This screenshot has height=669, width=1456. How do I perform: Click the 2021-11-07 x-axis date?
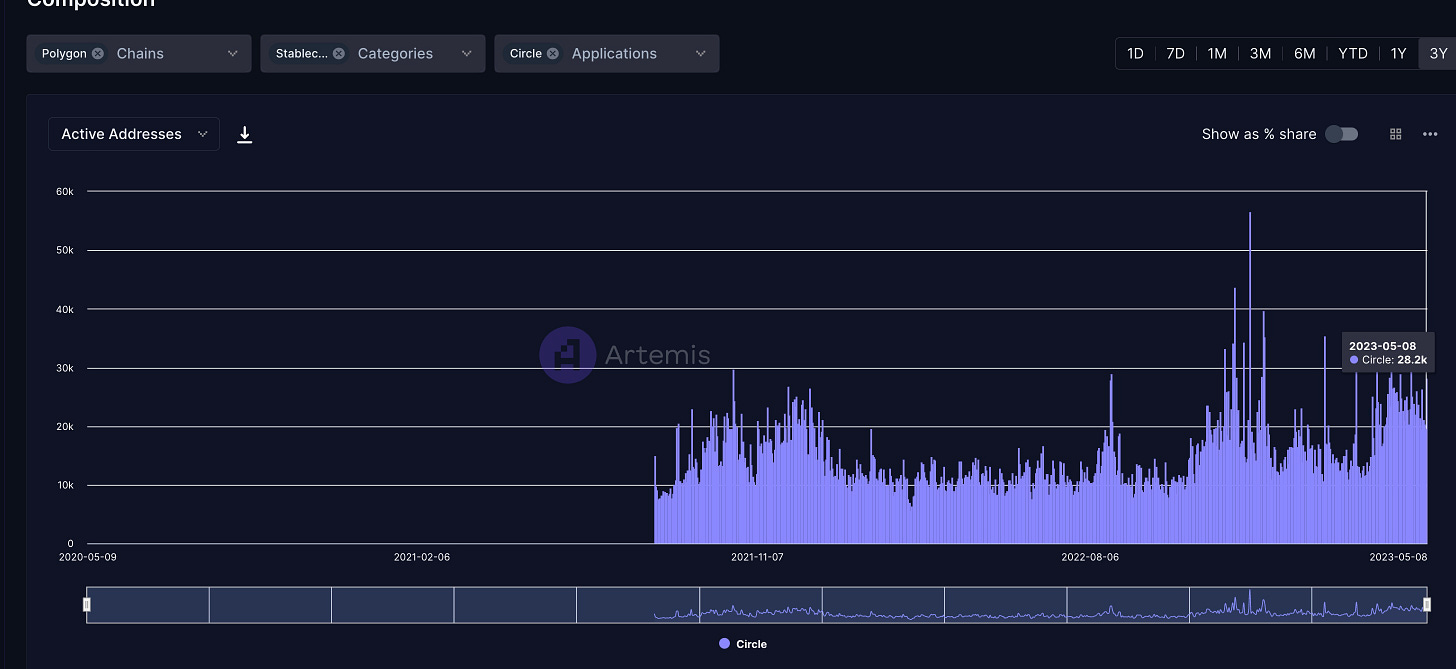point(758,557)
